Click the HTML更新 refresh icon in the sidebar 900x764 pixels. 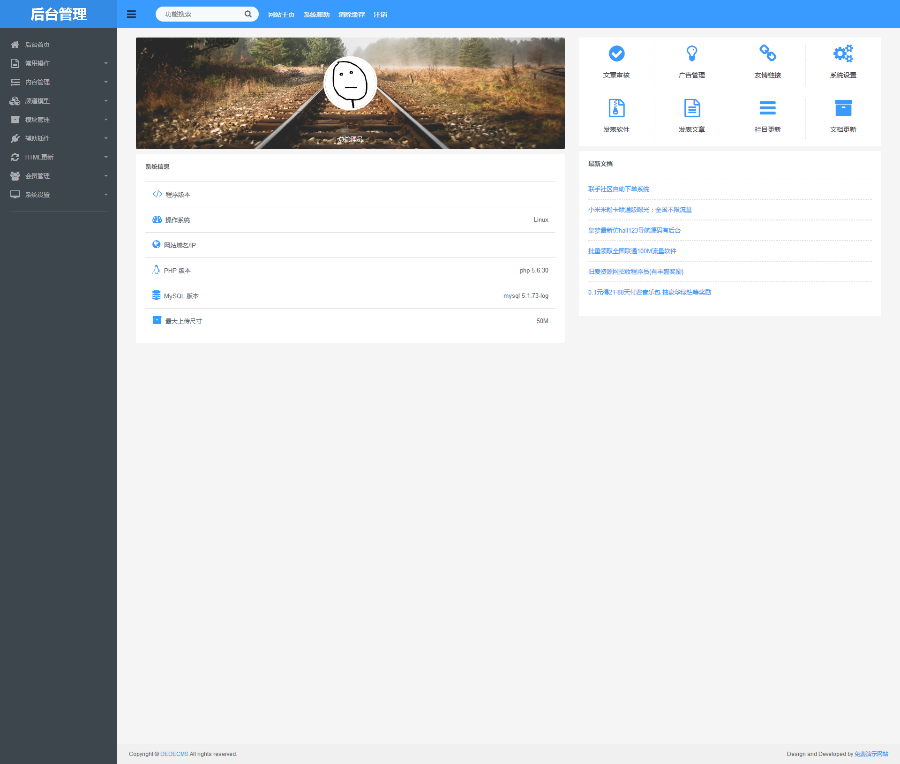[x=15, y=157]
